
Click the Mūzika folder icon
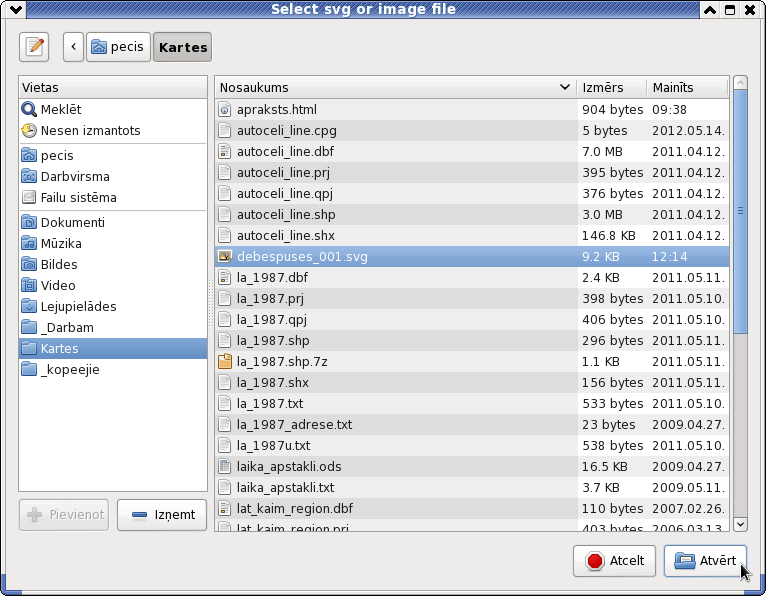(x=29, y=243)
